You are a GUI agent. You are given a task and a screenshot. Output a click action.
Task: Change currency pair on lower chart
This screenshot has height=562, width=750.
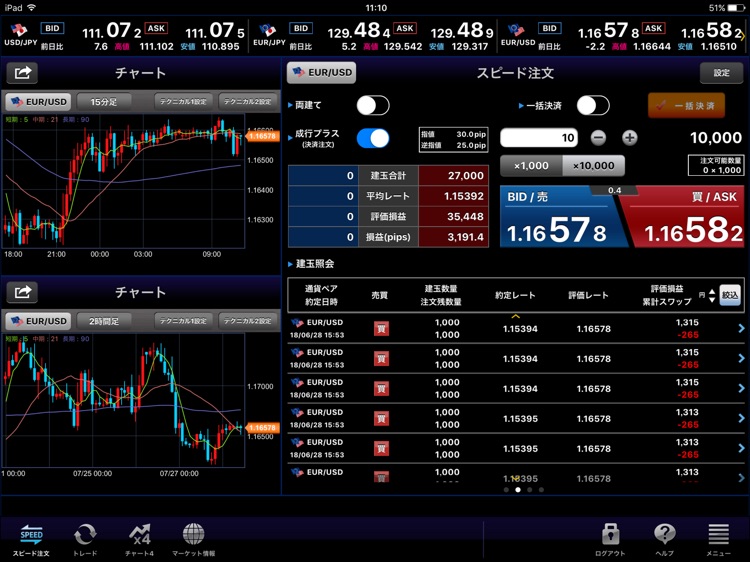click(x=38, y=321)
